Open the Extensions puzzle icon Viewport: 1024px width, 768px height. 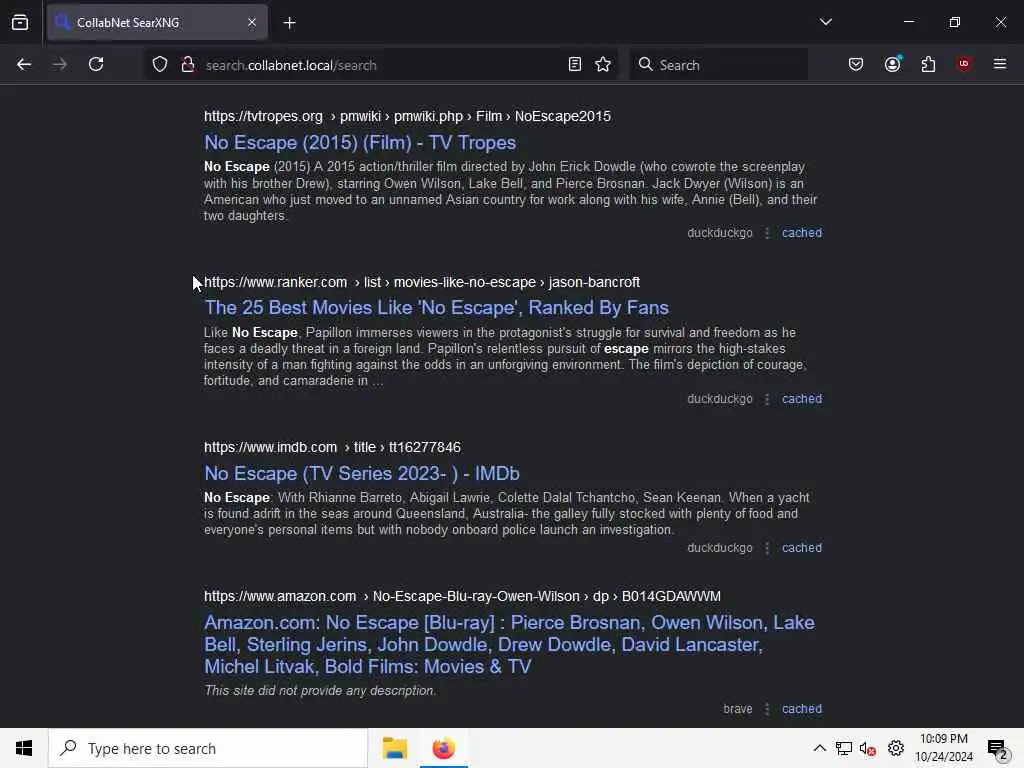point(928,64)
